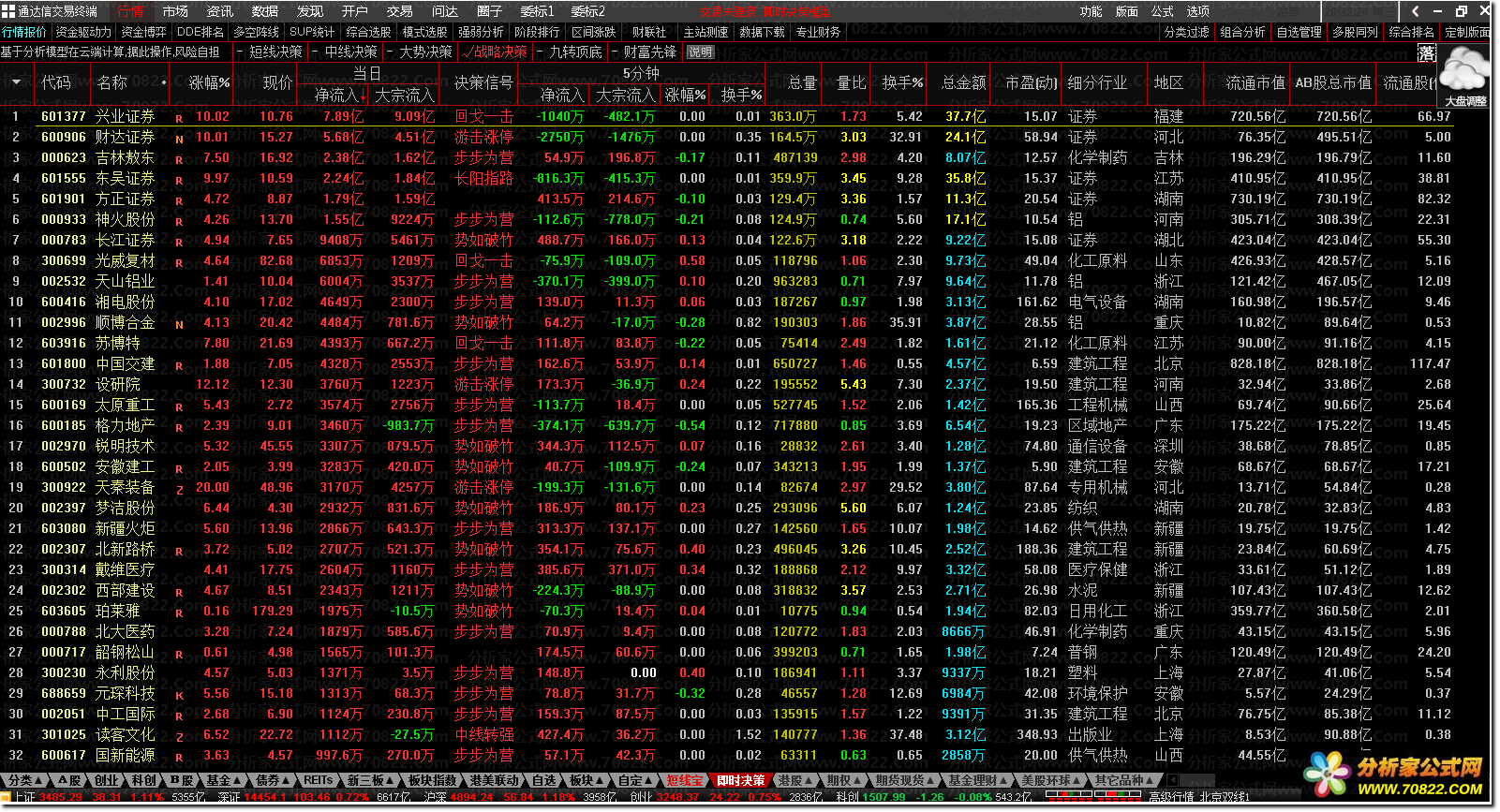The height and width of the screenshot is (812, 1500).
Task: Open the 公式 menu
Action: coord(1163,11)
